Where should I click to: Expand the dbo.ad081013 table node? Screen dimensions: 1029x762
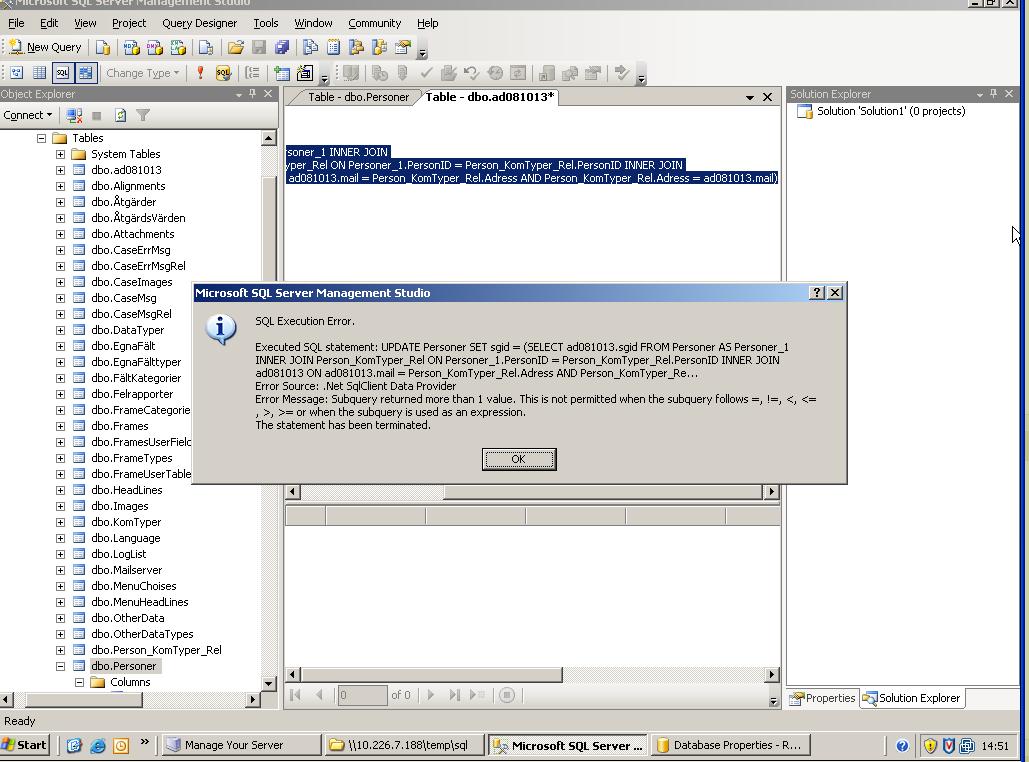(60, 170)
